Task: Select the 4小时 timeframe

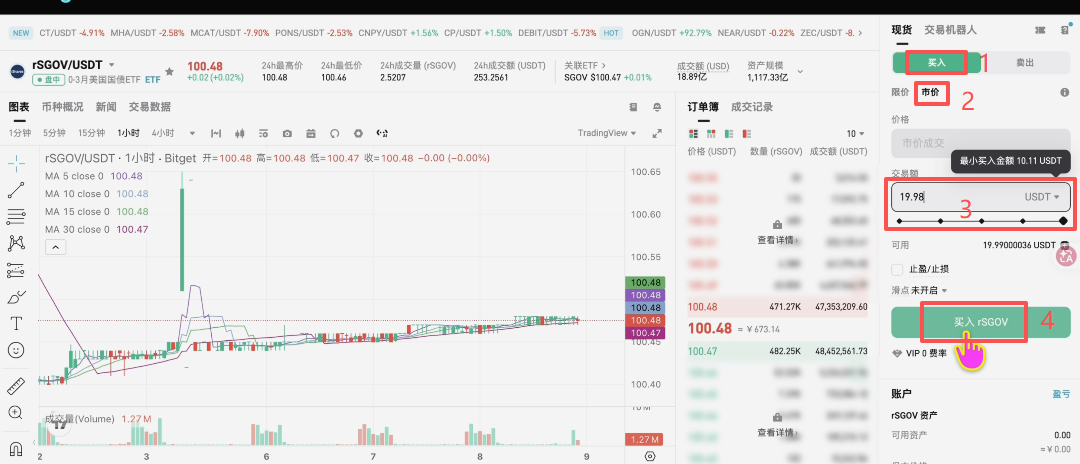Action: 163,133
